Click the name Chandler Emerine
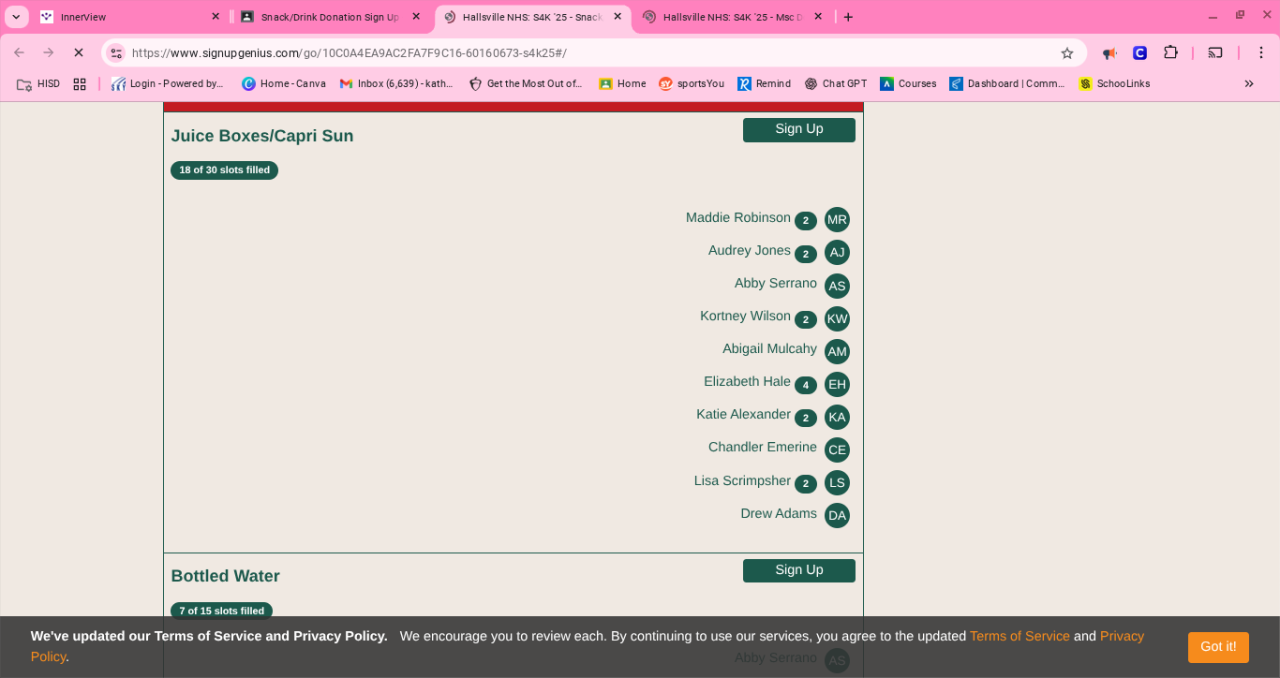This screenshot has height=678, width=1280. 762,447
